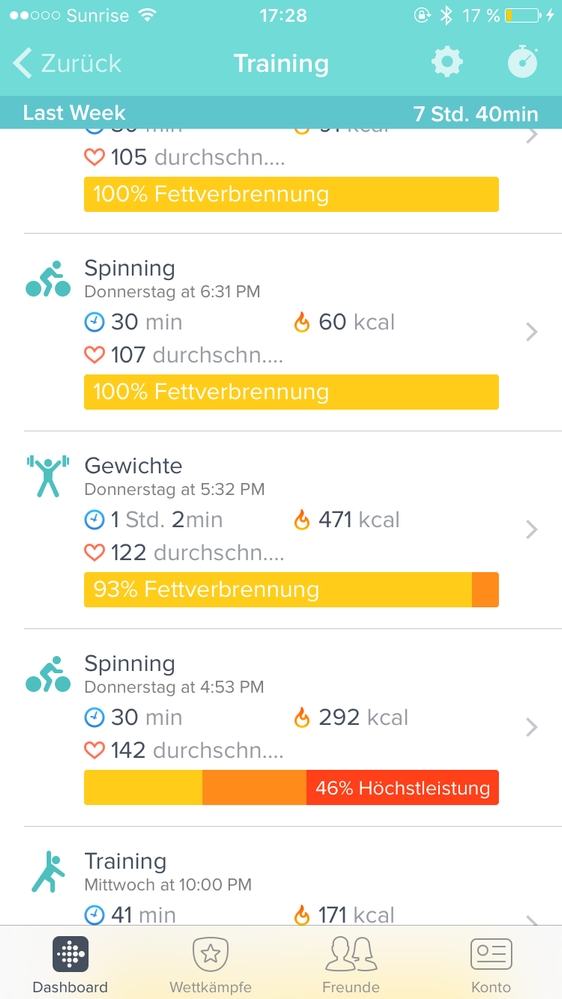This screenshot has height=999, width=562.
Task: Tap the Zurück back button
Action: pos(67,63)
